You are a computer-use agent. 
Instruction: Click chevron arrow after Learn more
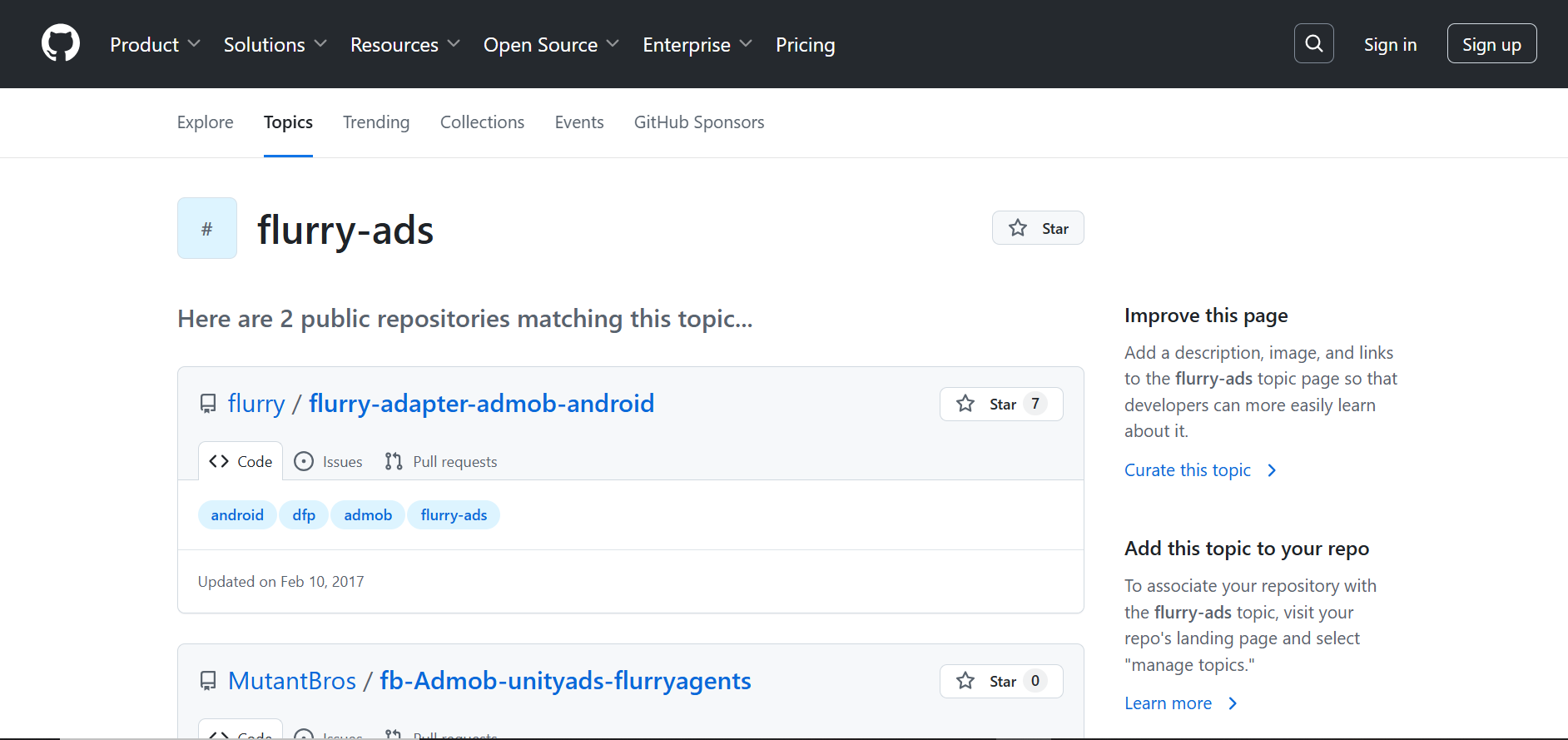click(x=1233, y=703)
